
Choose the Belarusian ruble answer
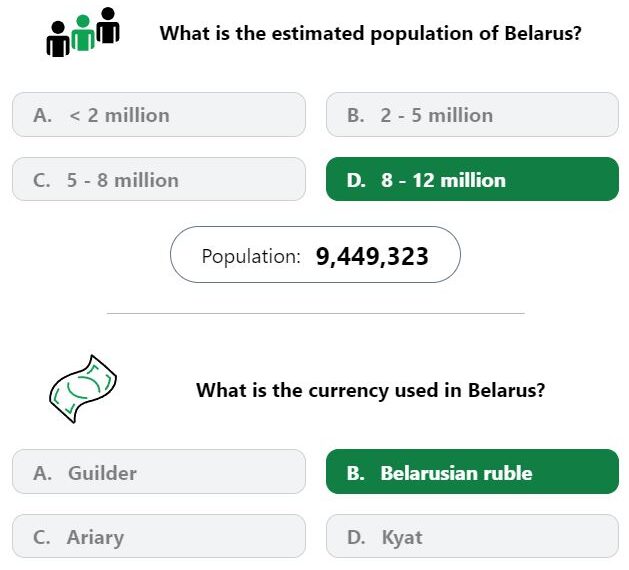(472, 472)
